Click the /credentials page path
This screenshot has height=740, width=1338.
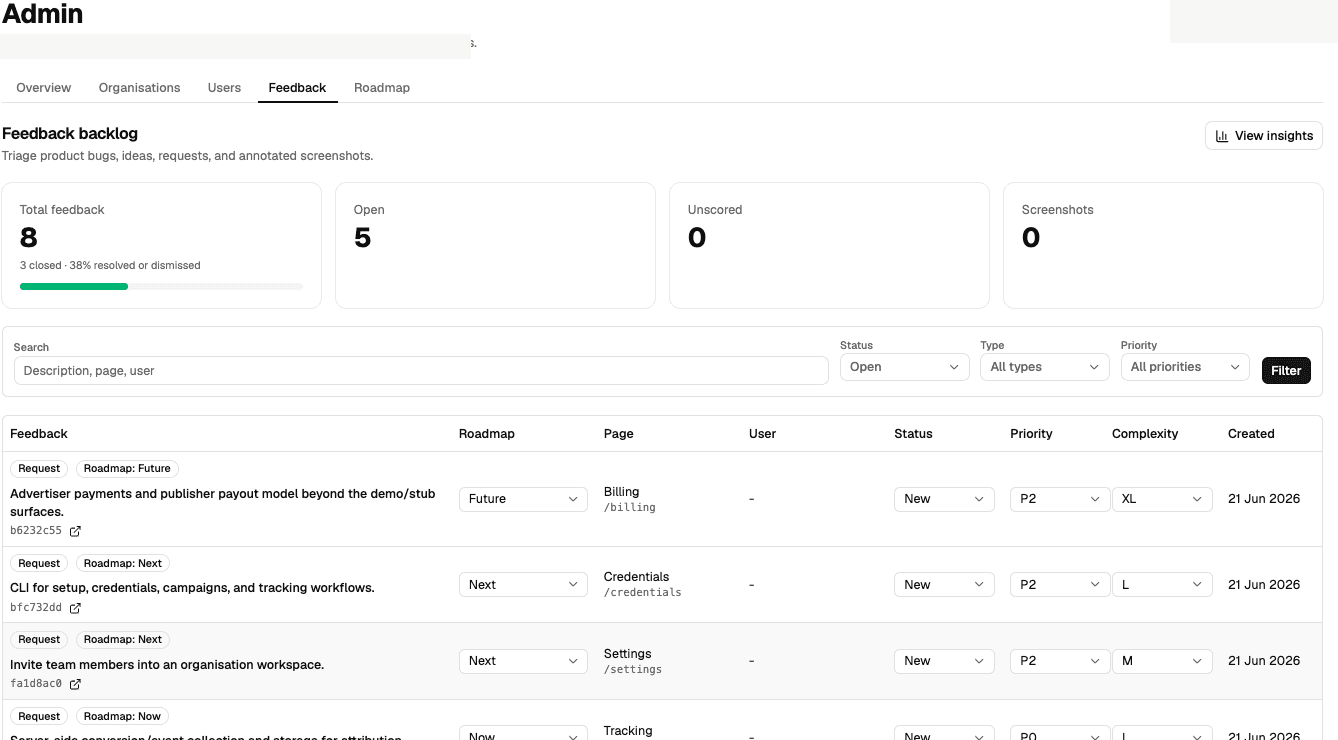[643, 593]
